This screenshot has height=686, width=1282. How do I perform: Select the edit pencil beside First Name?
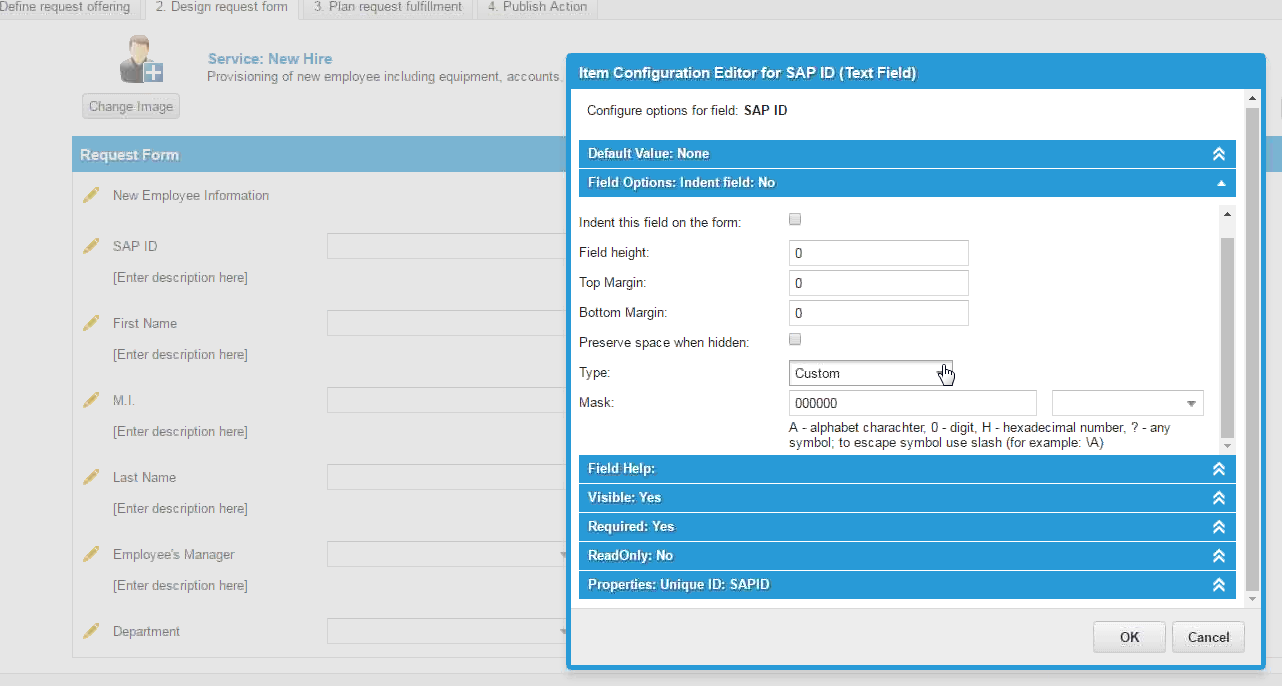coord(91,322)
